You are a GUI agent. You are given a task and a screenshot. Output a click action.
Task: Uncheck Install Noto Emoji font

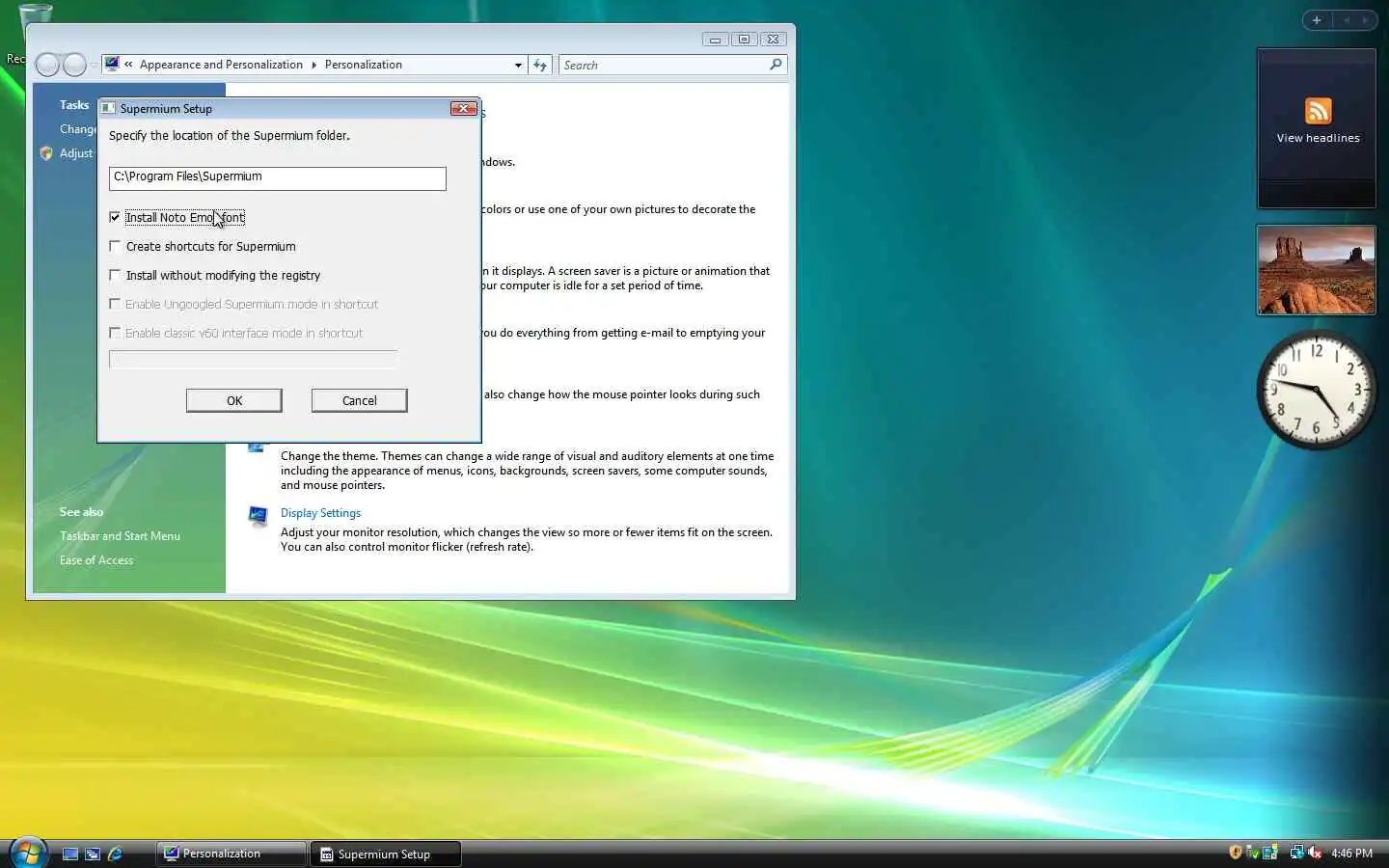[x=115, y=217]
